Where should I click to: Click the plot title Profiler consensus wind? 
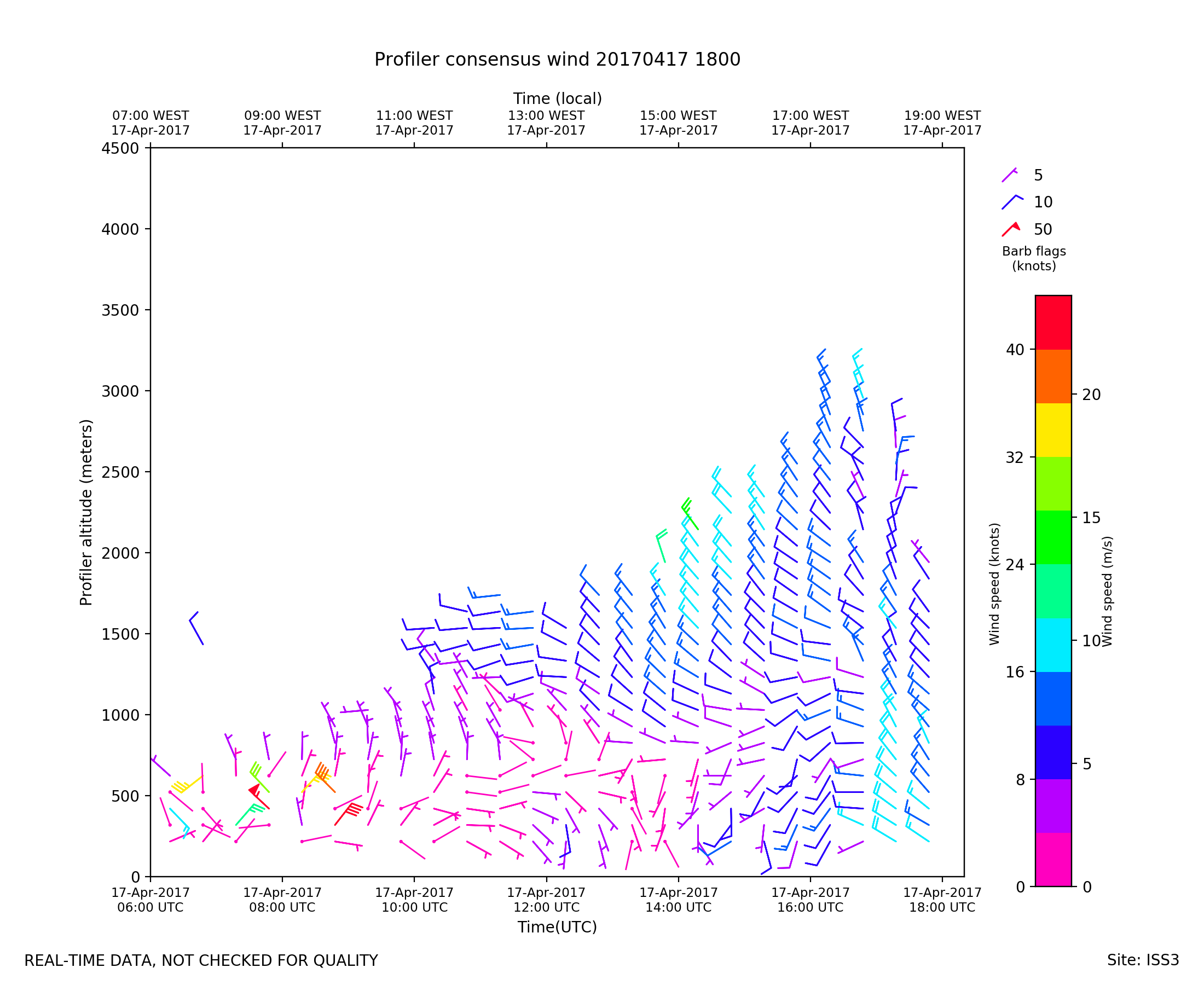557,60
